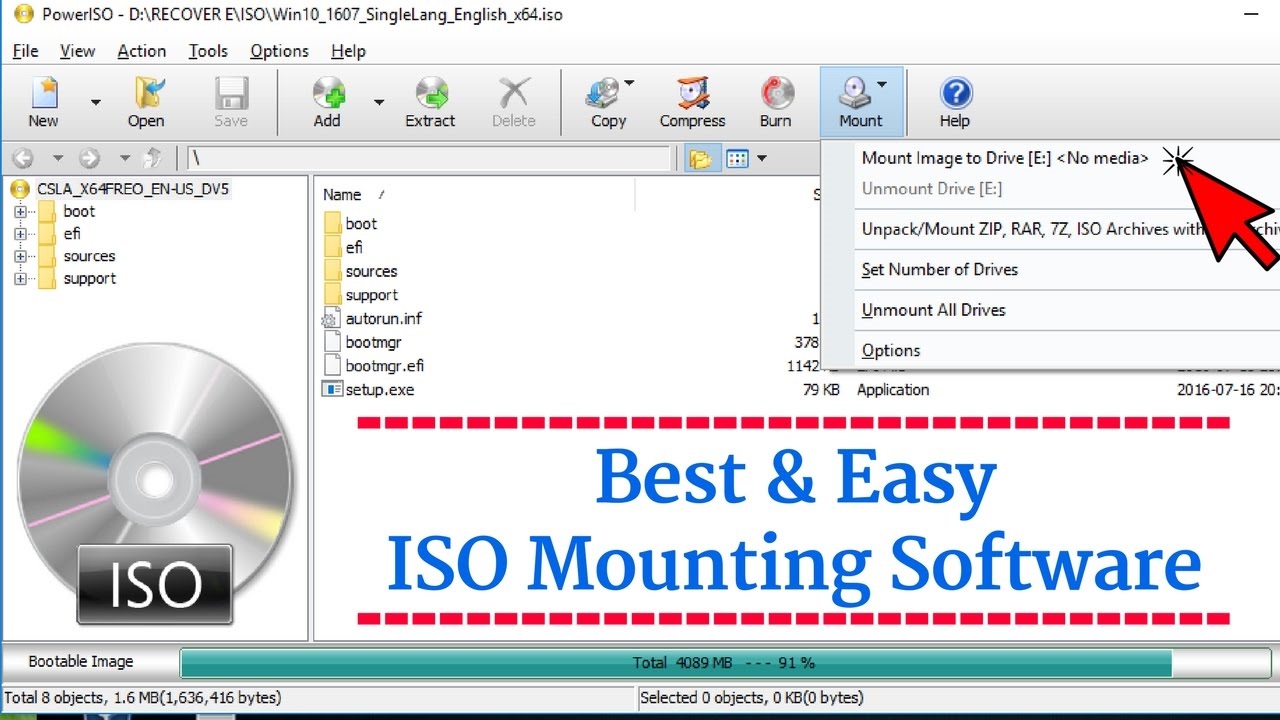This screenshot has width=1280, height=720.
Task: Click the PowerISO title bar app icon
Action: click(x=22, y=17)
